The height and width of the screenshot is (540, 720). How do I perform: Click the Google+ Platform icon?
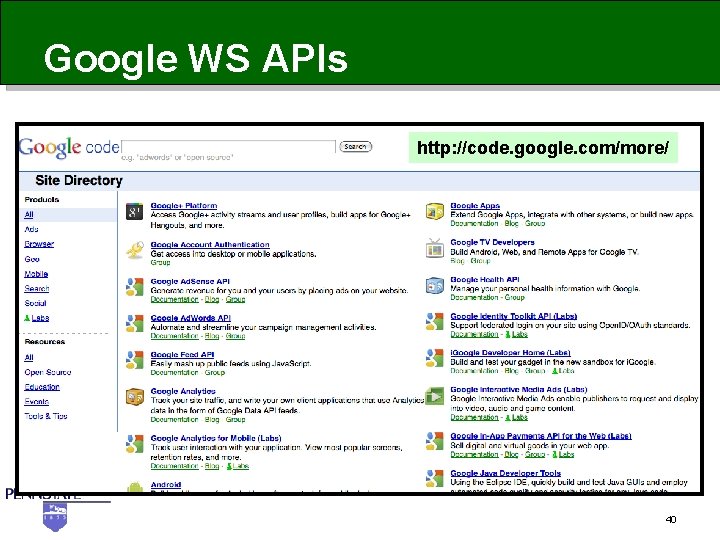click(x=135, y=212)
